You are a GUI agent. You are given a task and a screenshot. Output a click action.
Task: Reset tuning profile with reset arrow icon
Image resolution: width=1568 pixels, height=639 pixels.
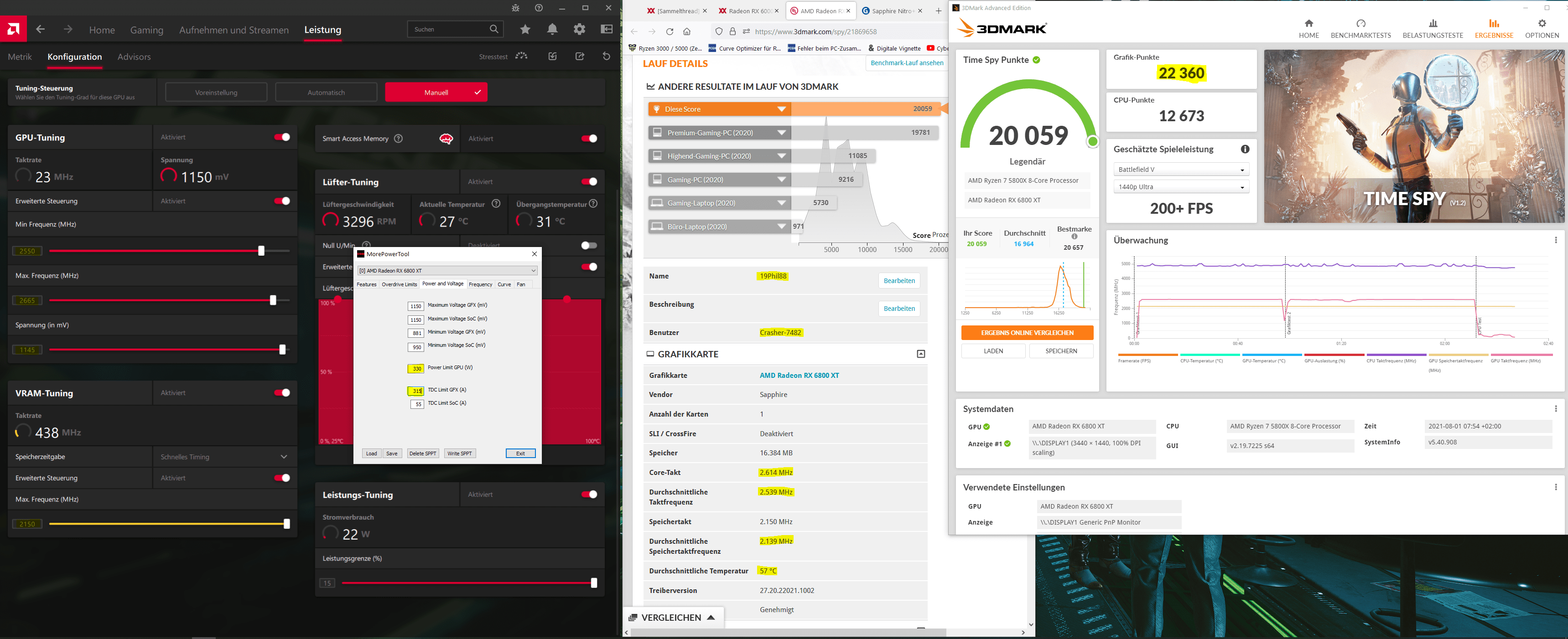606,56
